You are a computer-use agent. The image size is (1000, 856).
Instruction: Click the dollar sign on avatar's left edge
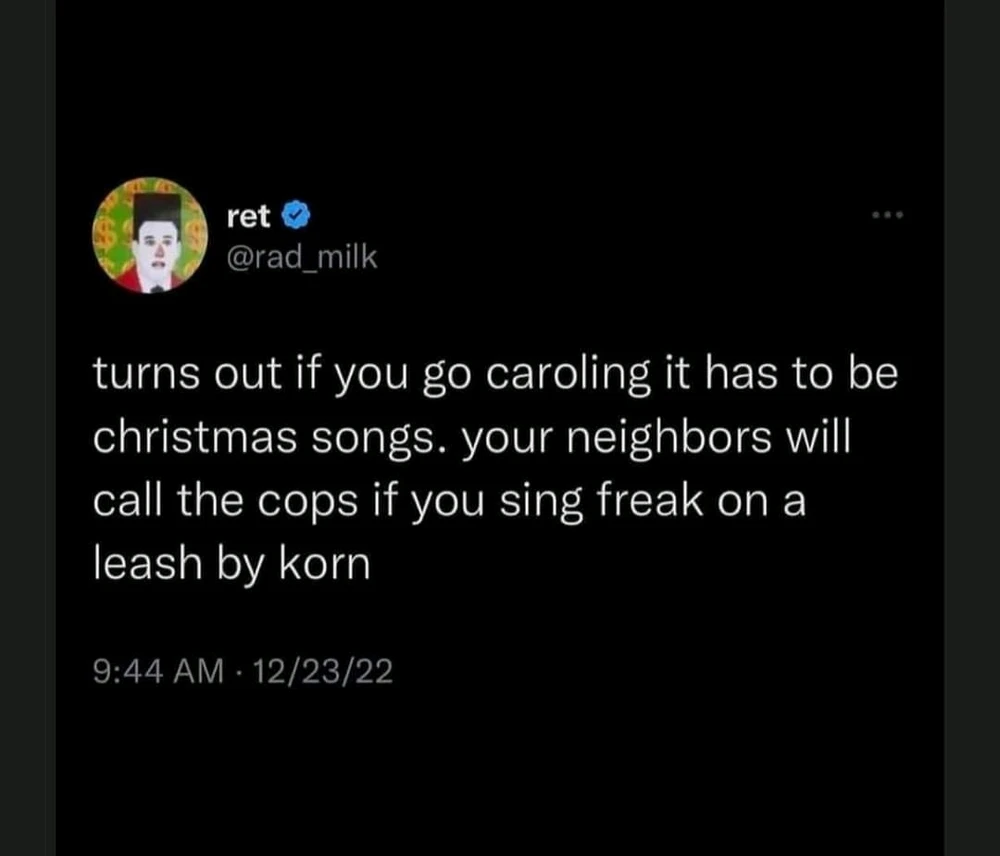pos(103,233)
